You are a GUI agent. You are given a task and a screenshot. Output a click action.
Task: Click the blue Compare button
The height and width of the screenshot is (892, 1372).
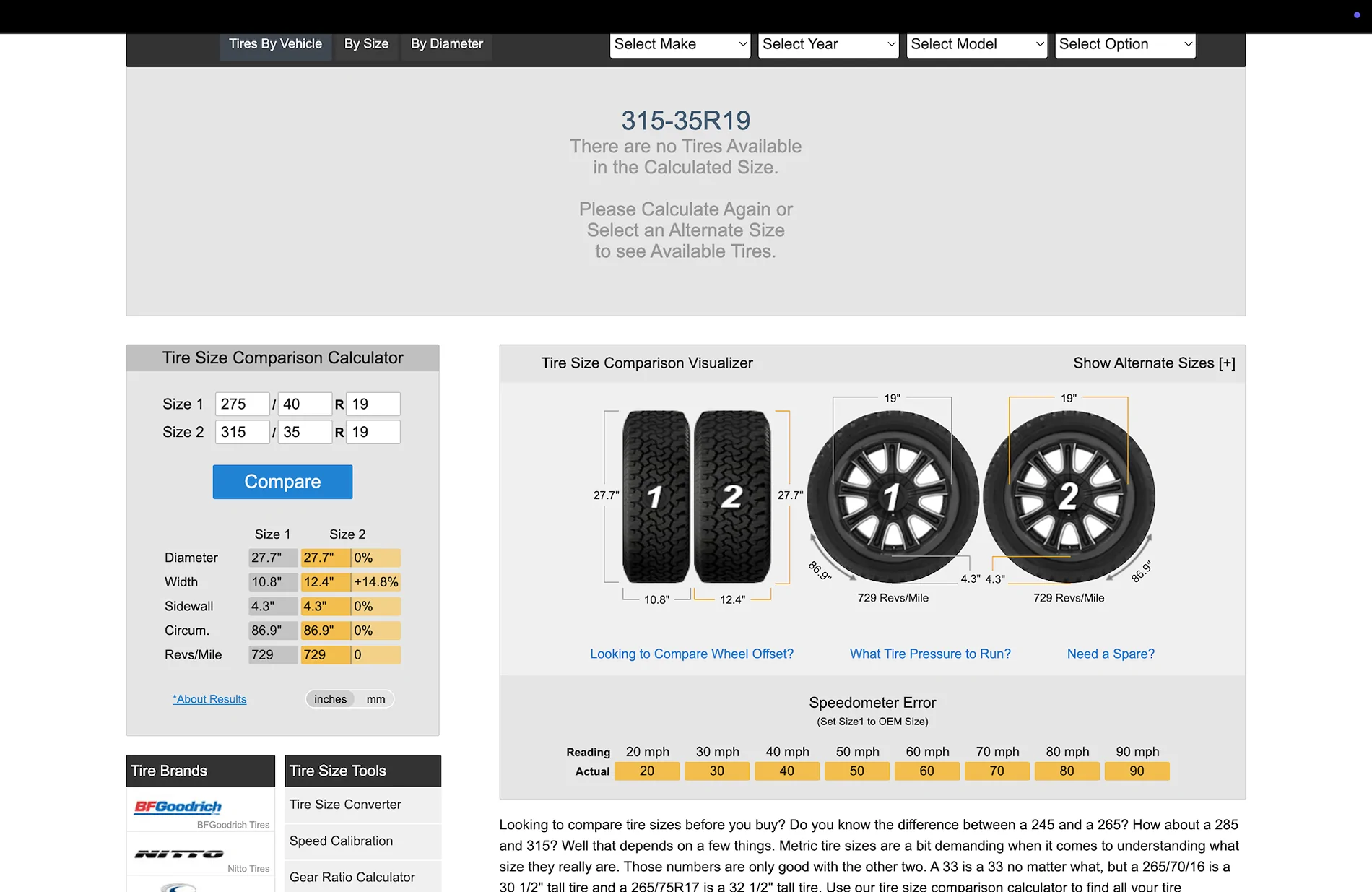point(282,482)
